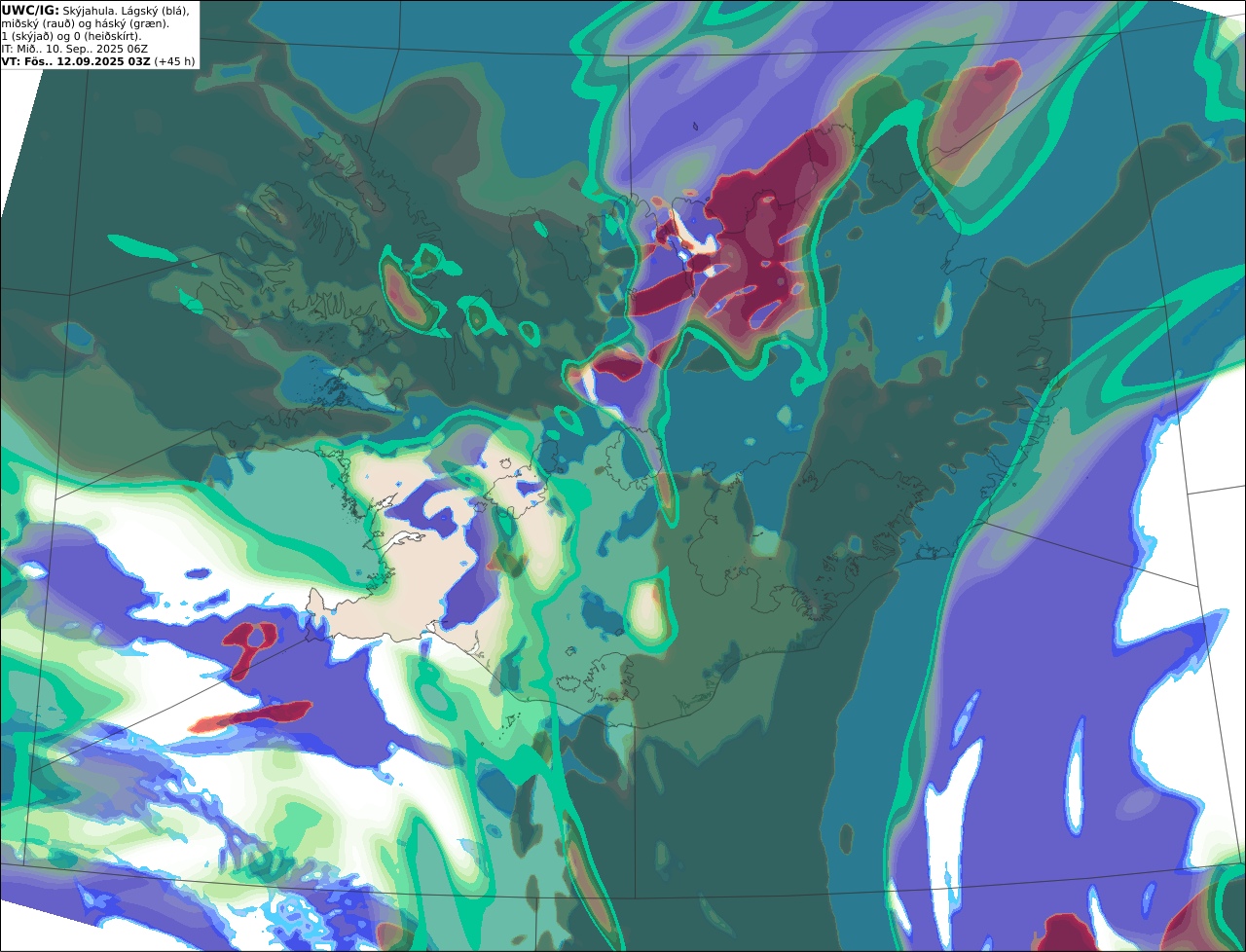Click the bold "UWC/IG:" label
Image resolution: width=1246 pixels, height=952 pixels.
(30, 10)
